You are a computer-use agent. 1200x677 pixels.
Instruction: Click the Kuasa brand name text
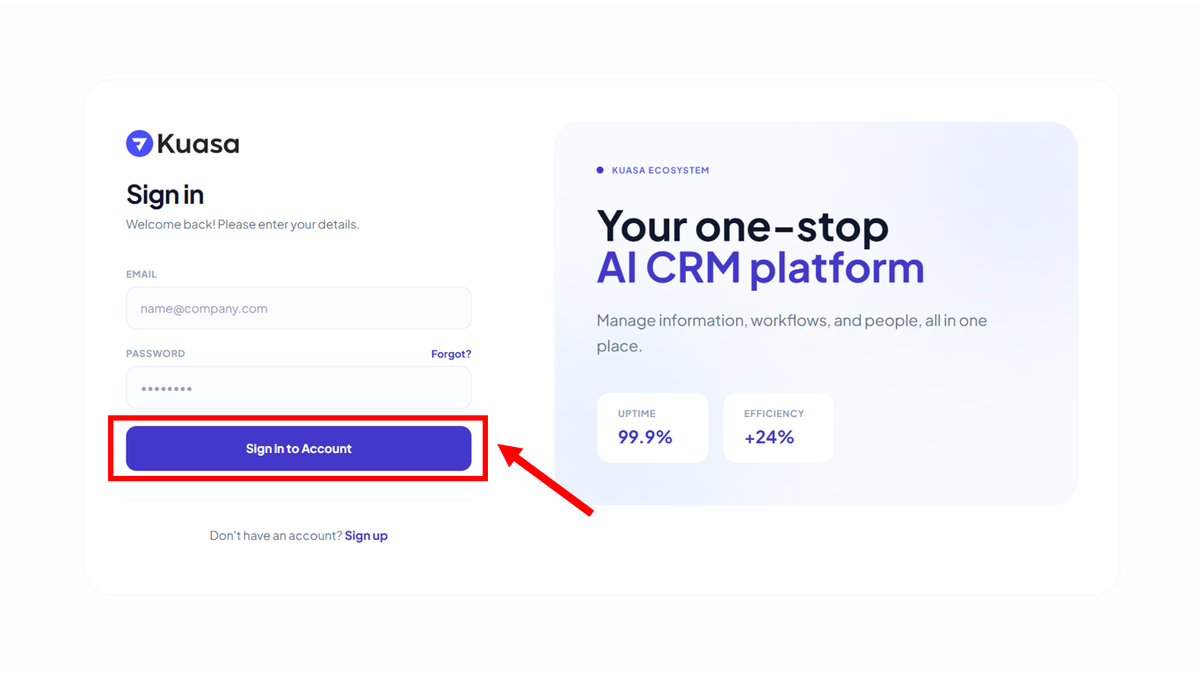(x=198, y=144)
